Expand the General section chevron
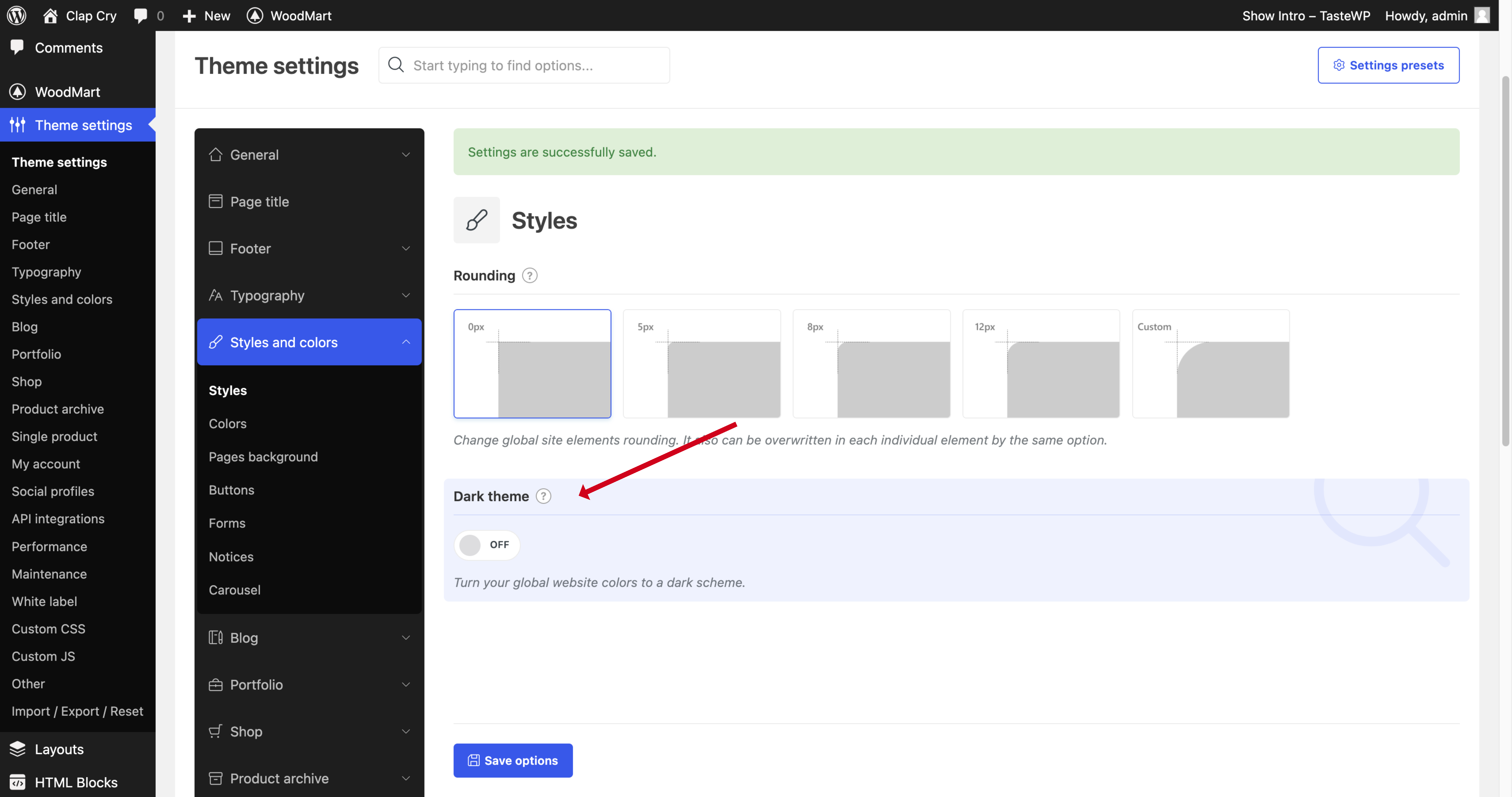 406,154
